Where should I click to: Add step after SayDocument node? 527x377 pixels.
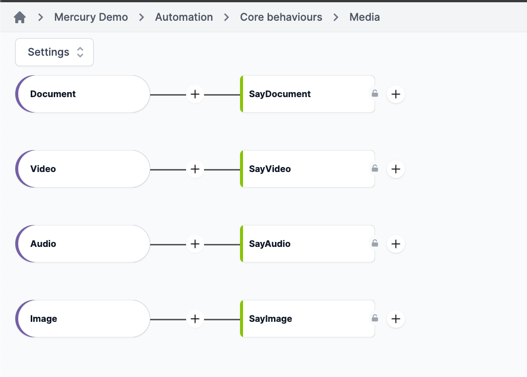(x=396, y=94)
